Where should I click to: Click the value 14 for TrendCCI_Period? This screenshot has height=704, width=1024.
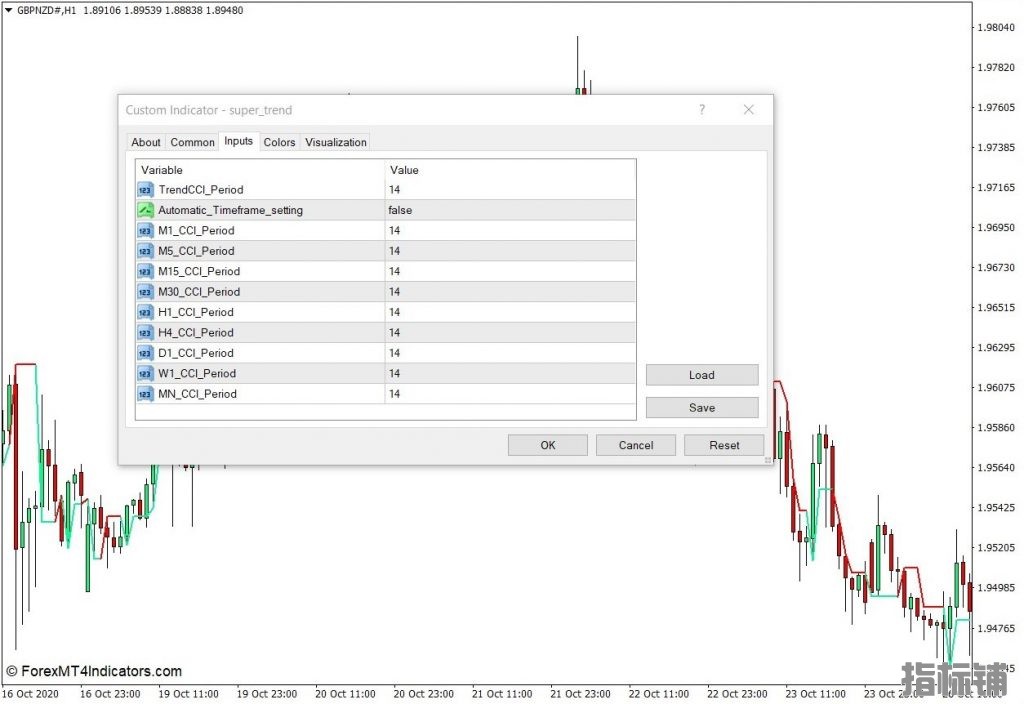(394, 190)
